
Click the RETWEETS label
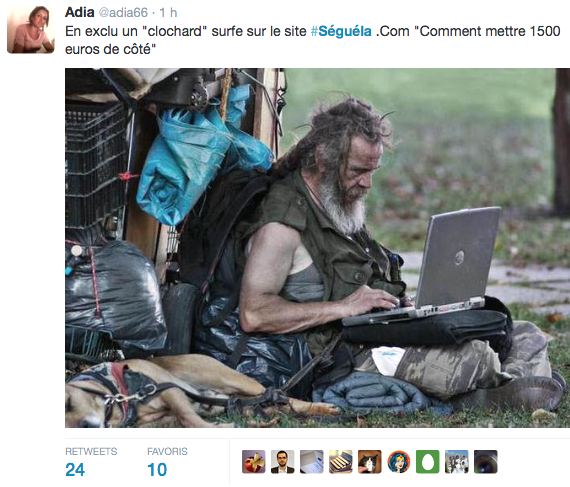coord(91,451)
